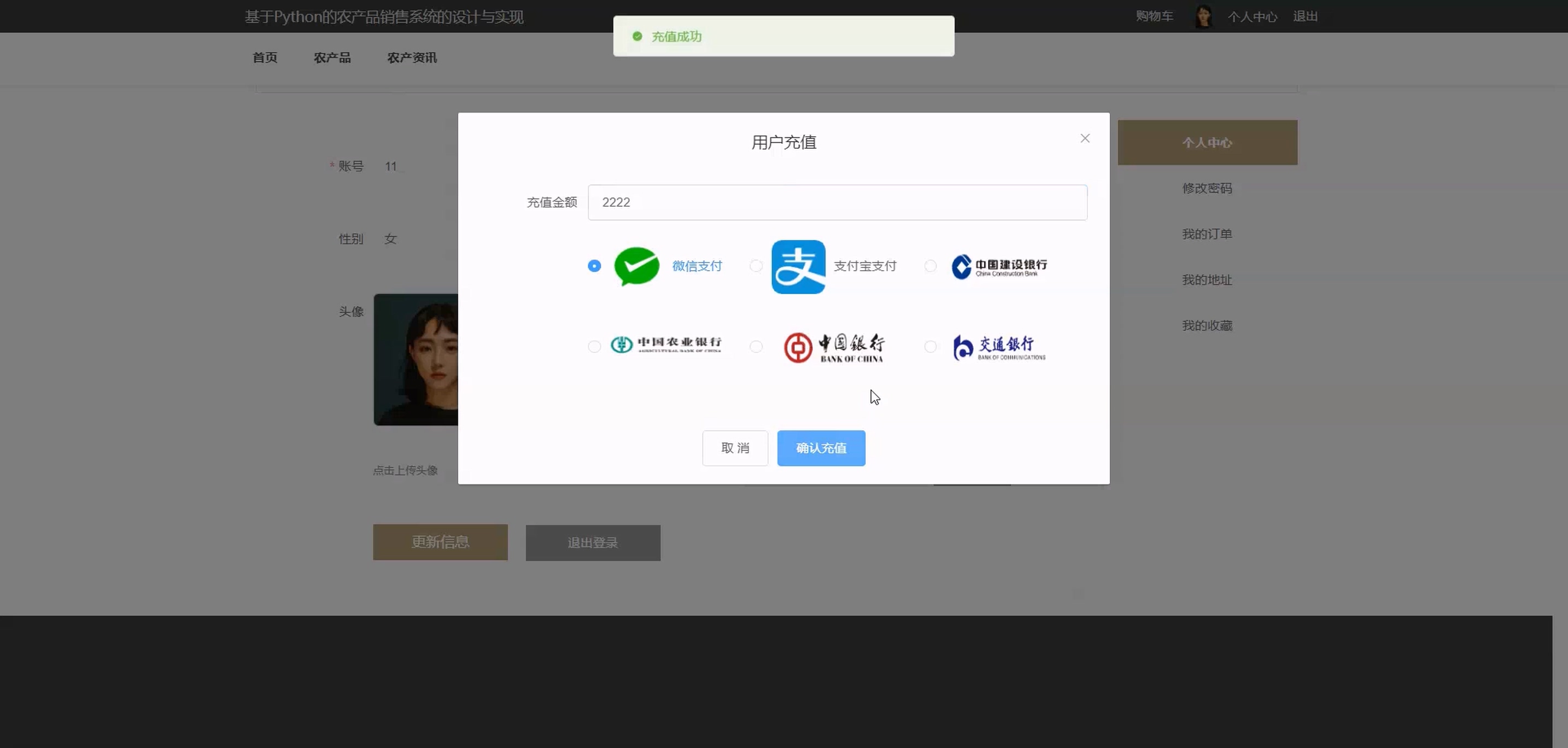Click the blue Alipay logo
The width and height of the screenshot is (1568, 748).
point(798,267)
